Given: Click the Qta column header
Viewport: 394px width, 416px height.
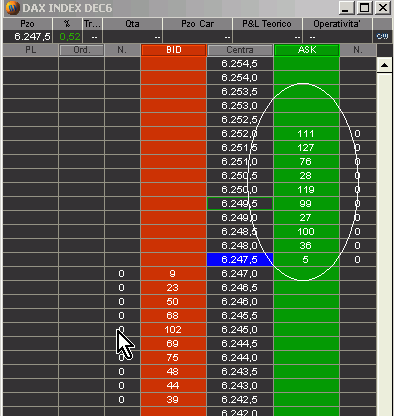Looking at the screenshot, I should [x=132, y=24].
